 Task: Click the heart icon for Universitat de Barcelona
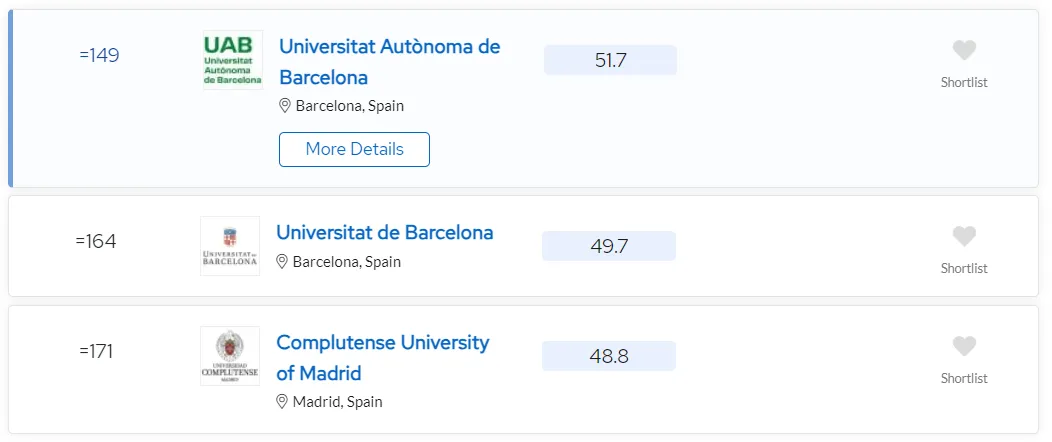click(964, 237)
